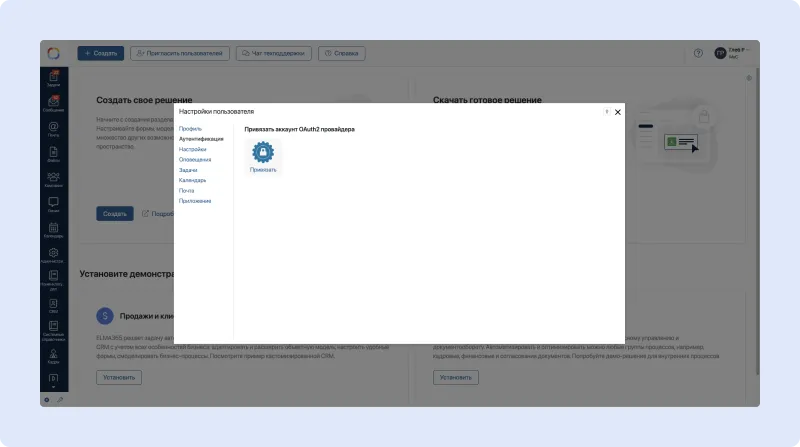Click the OAuth2 gear-lock provider icon
The image size is (800, 447).
pos(263,152)
